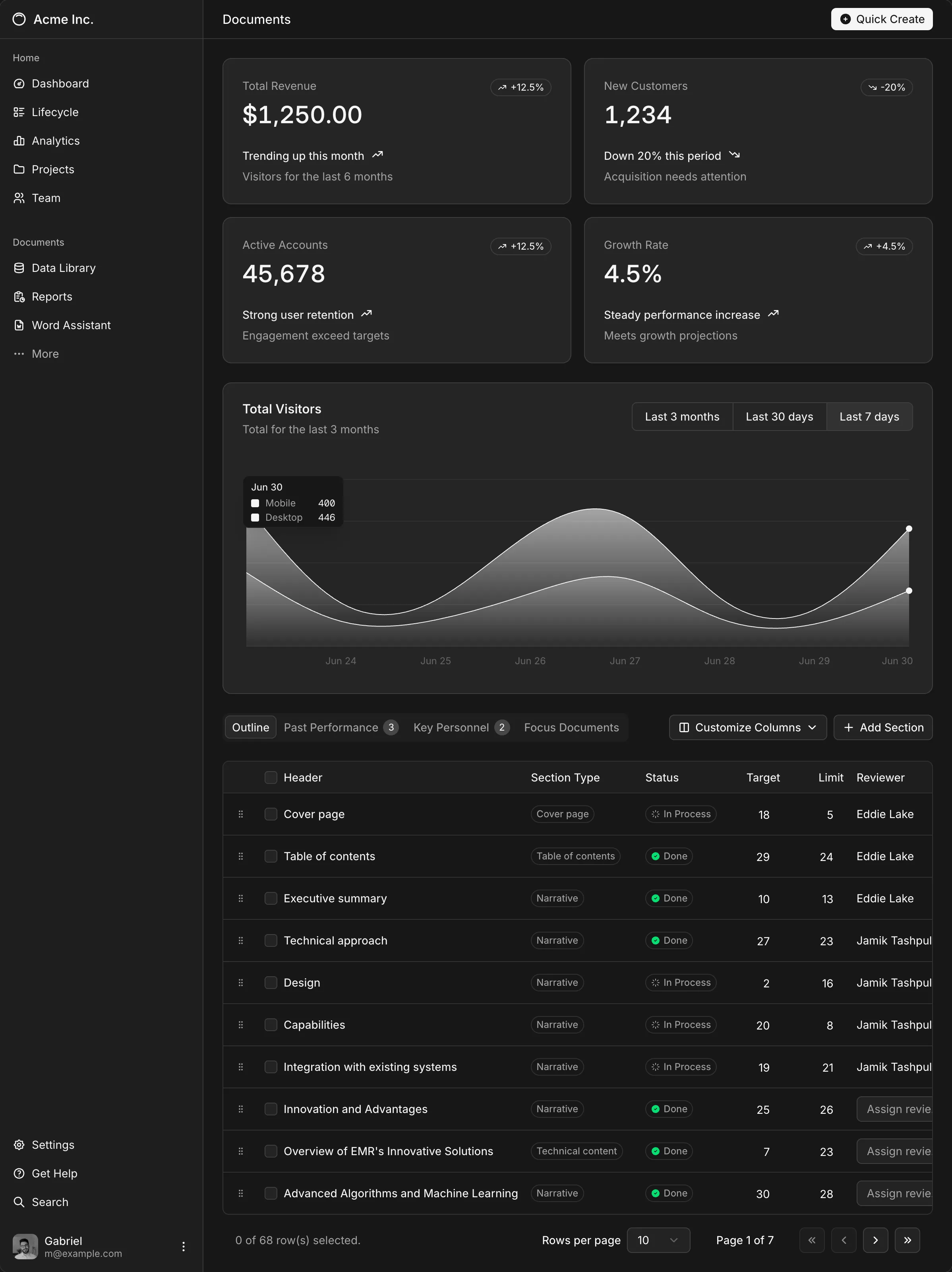Go to next page of table
This screenshot has height=1272, width=952.
tap(876, 1240)
